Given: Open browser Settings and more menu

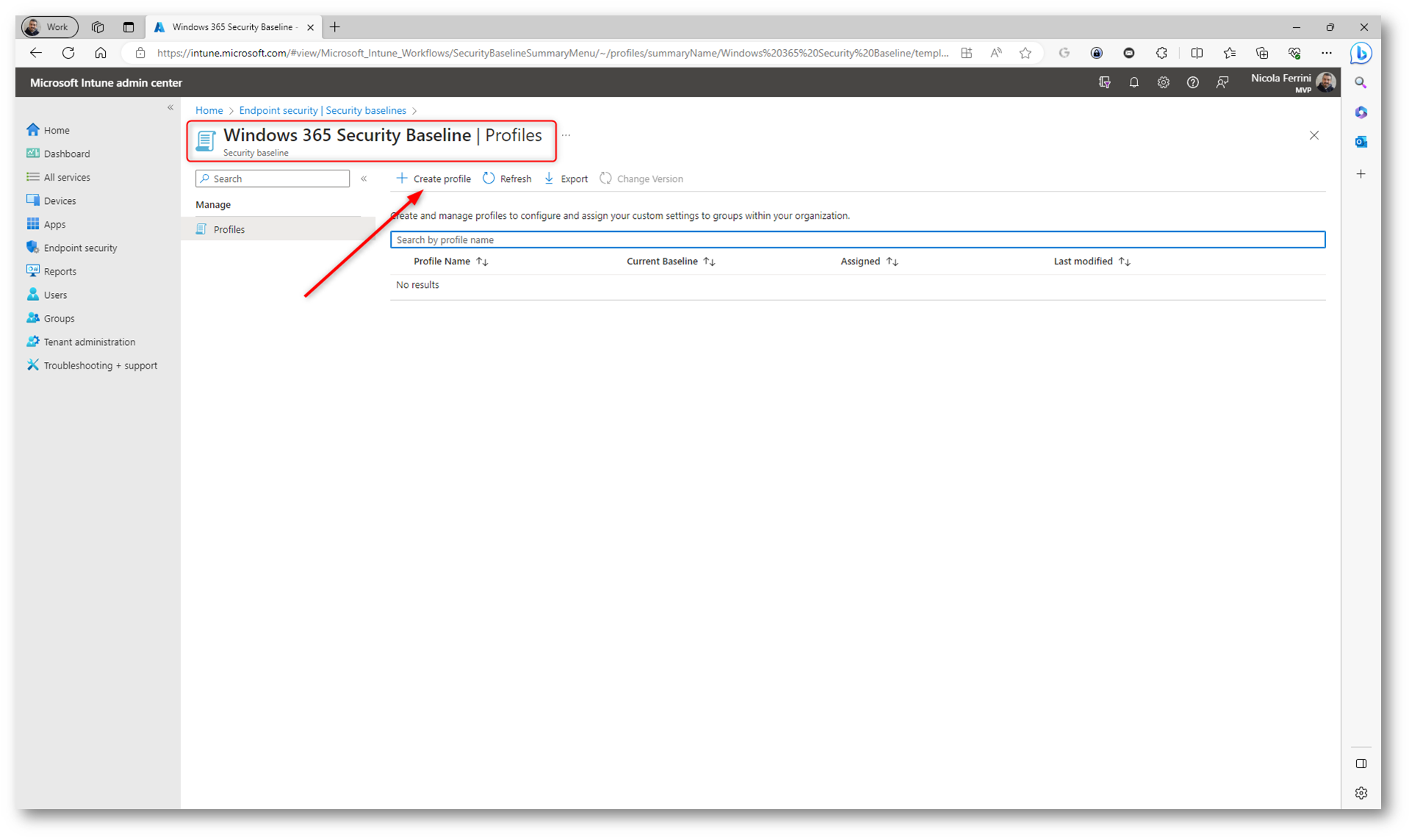Looking at the screenshot, I should [x=1327, y=53].
